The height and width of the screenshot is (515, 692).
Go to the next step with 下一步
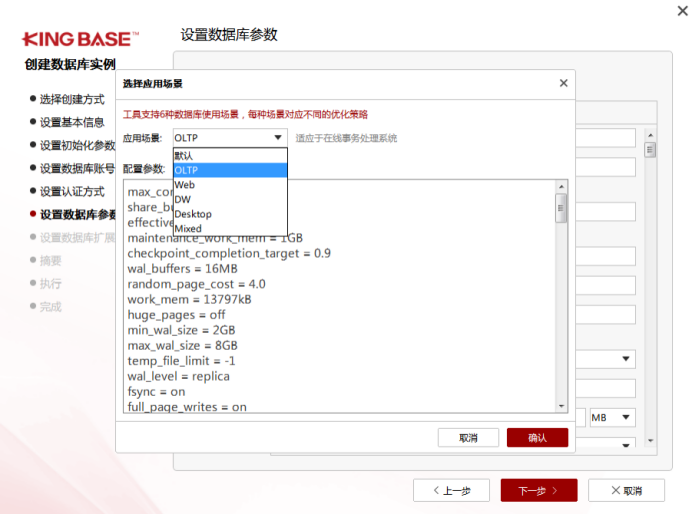point(539,490)
